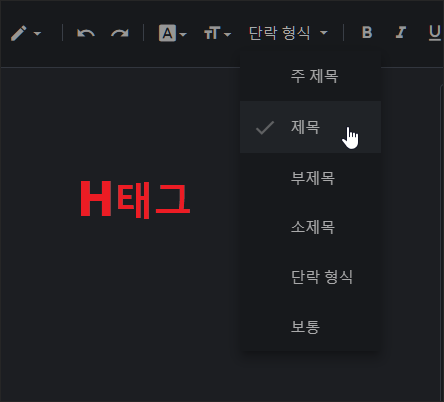
Task: Undo the last action
Action: 86,33
